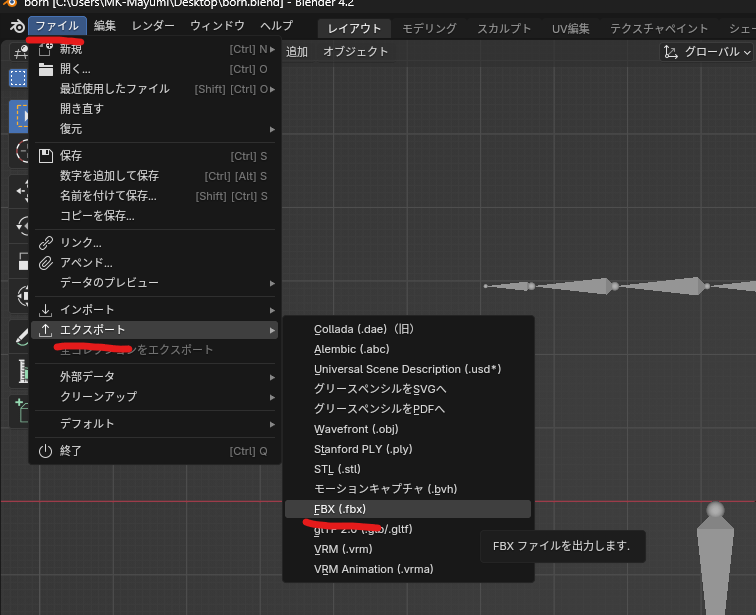Click the folder icon next to 開く
756x615 pixels.
pyautogui.click(x=45, y=69)
